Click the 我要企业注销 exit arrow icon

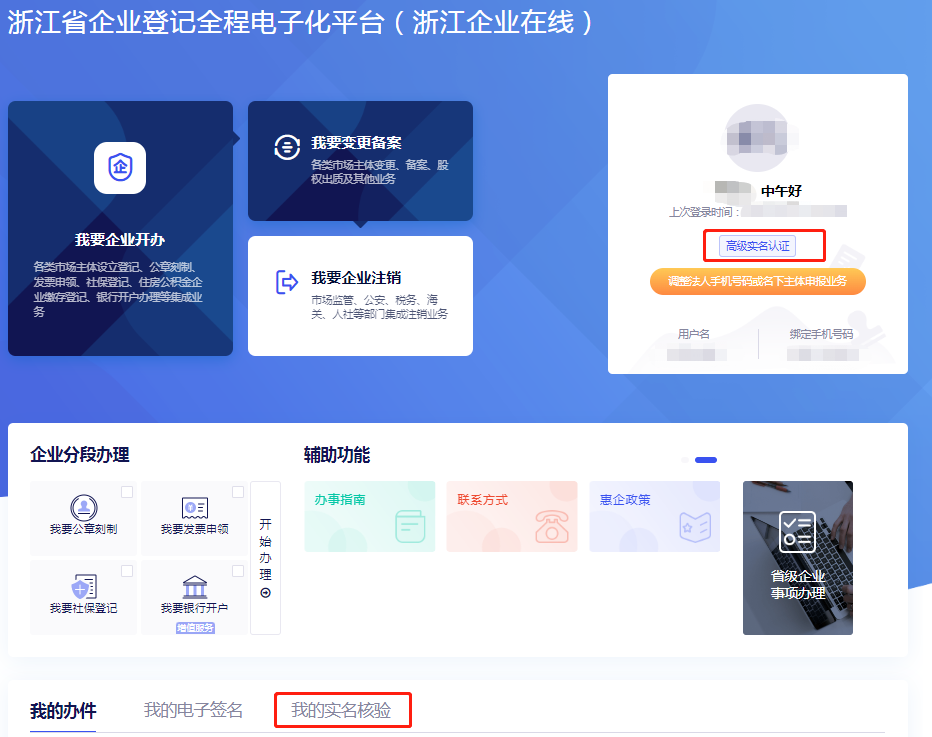pyautogui.click(x=286, y=282)
